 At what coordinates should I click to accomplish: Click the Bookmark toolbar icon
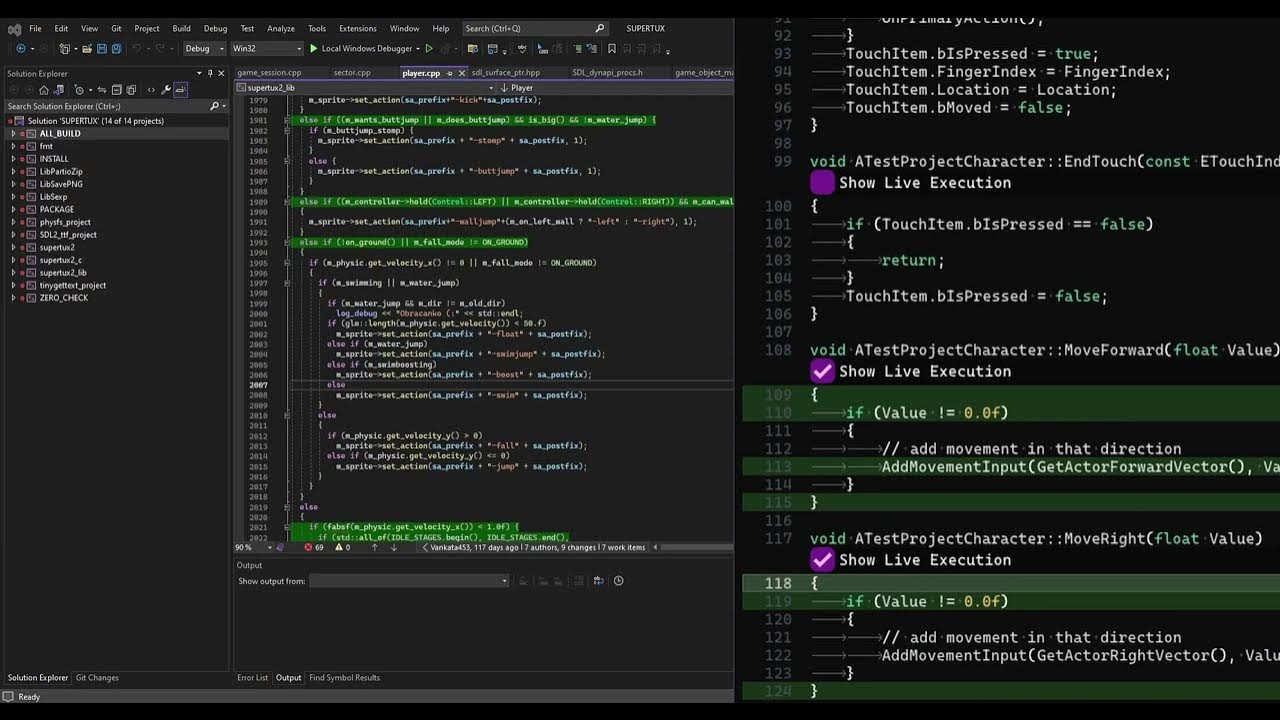coord(612,49)
